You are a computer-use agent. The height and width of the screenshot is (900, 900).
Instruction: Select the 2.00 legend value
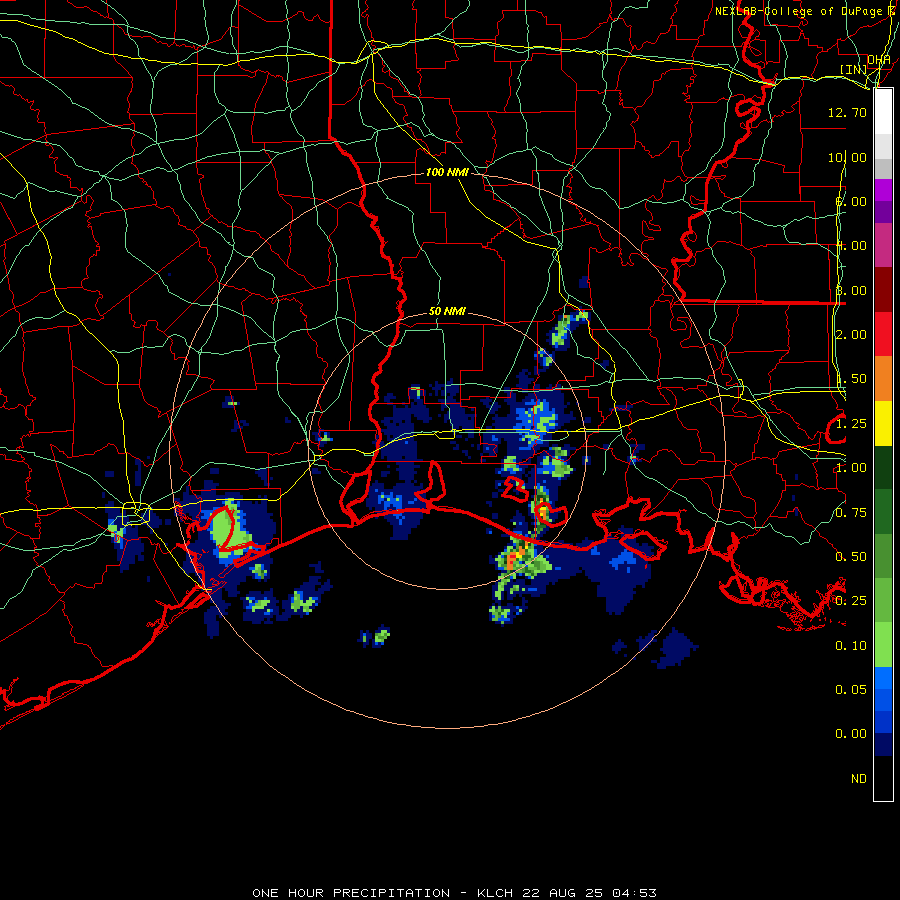click(851, 335)
